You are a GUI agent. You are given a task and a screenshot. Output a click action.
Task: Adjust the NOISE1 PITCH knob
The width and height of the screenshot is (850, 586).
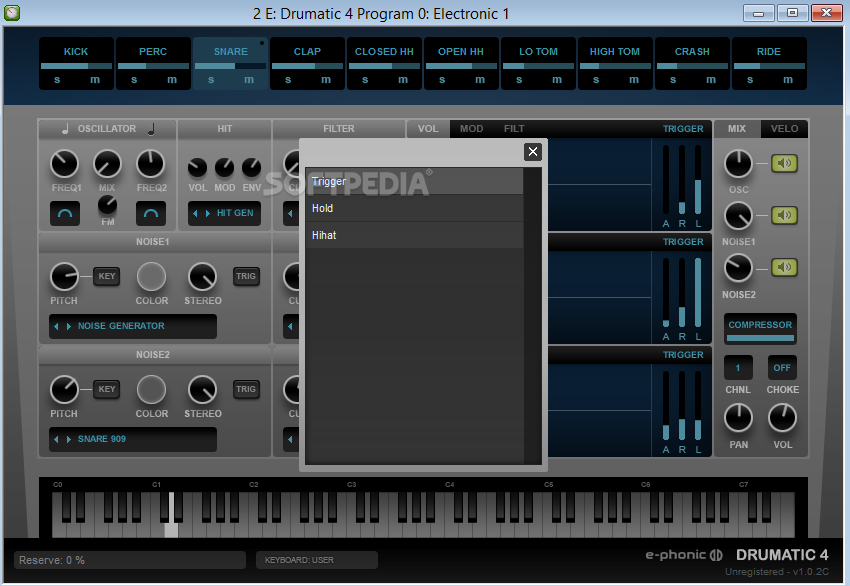pos(65,277)
